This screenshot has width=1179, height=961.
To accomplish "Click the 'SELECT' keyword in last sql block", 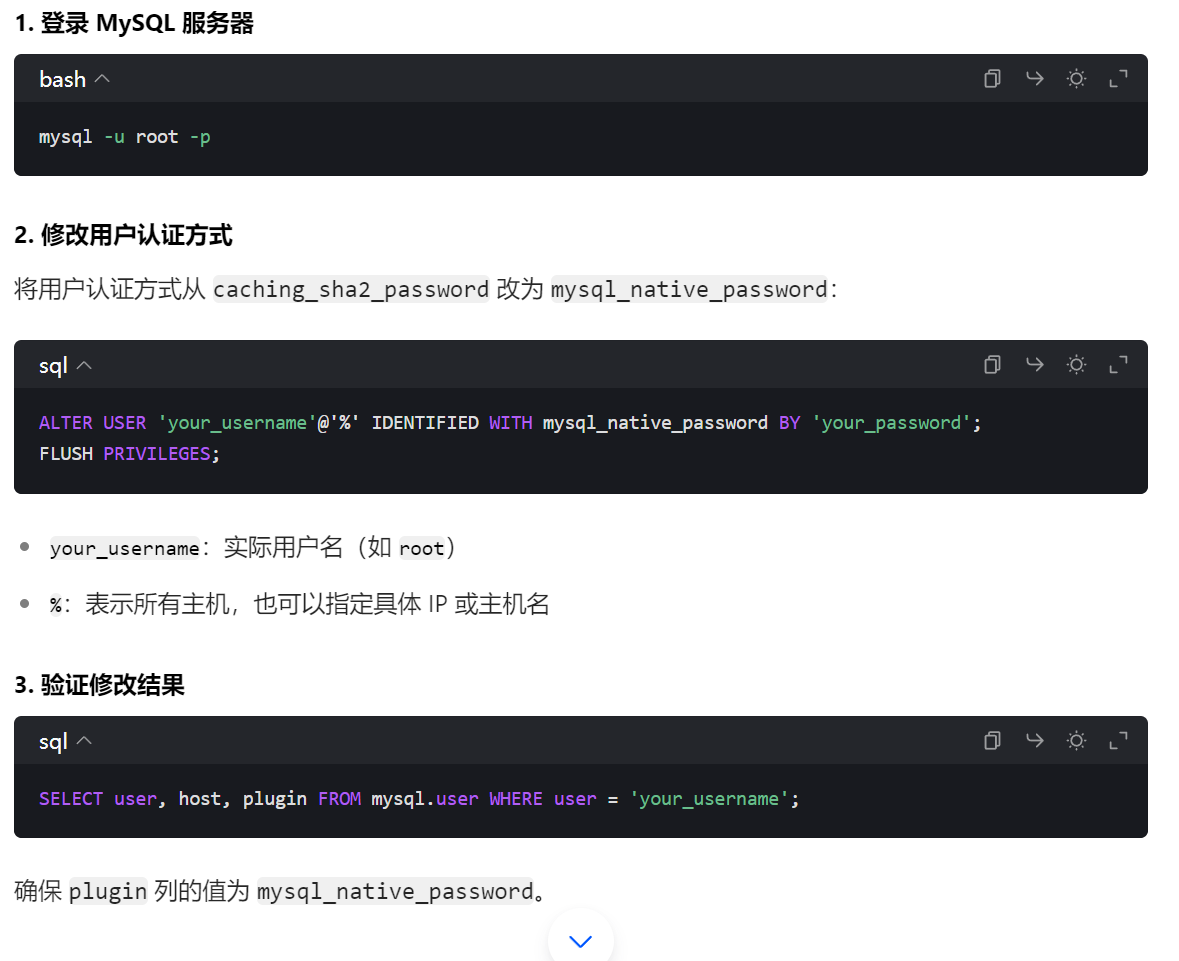I will 71,799.
